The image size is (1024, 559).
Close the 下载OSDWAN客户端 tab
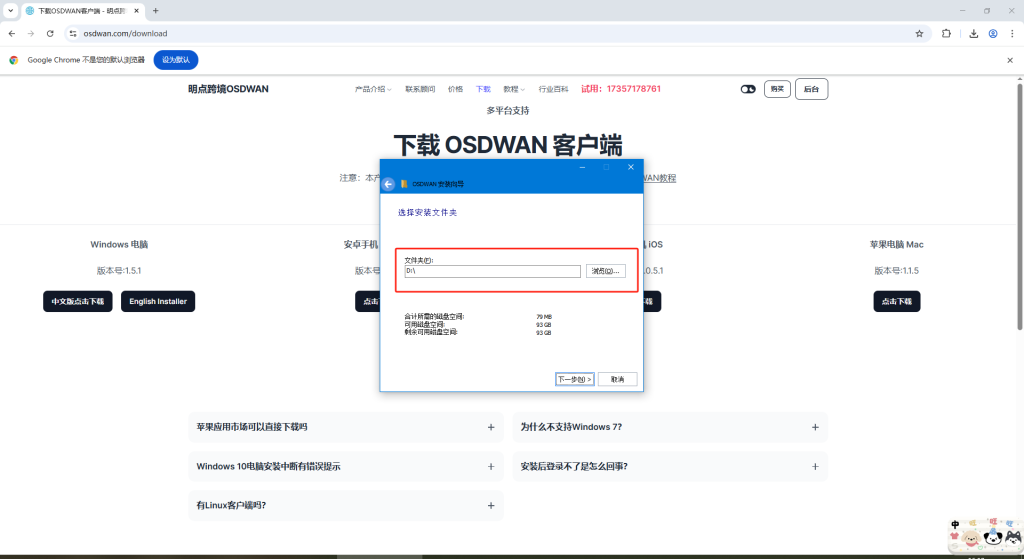(x=136, y=11)
